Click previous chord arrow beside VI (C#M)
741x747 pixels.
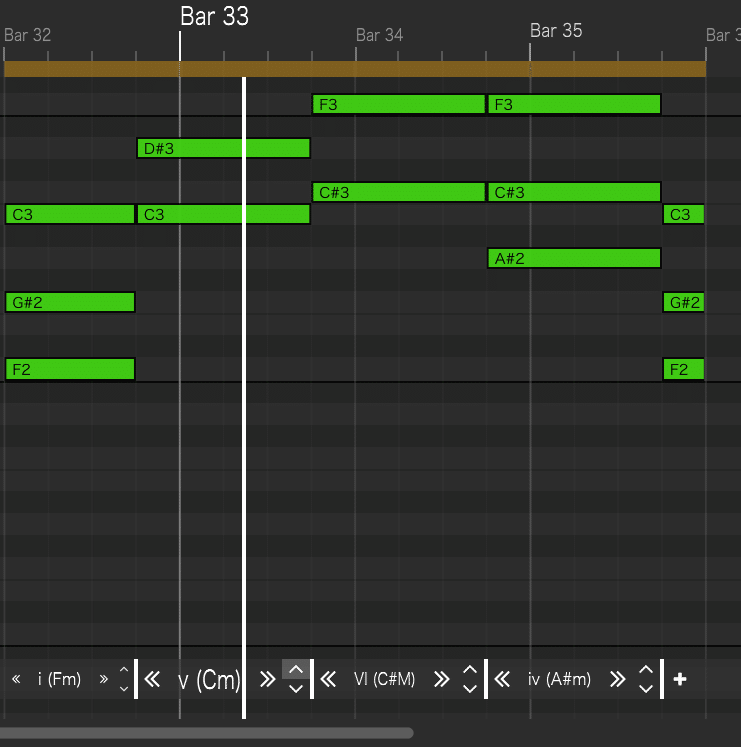click(x=328, y=679)
